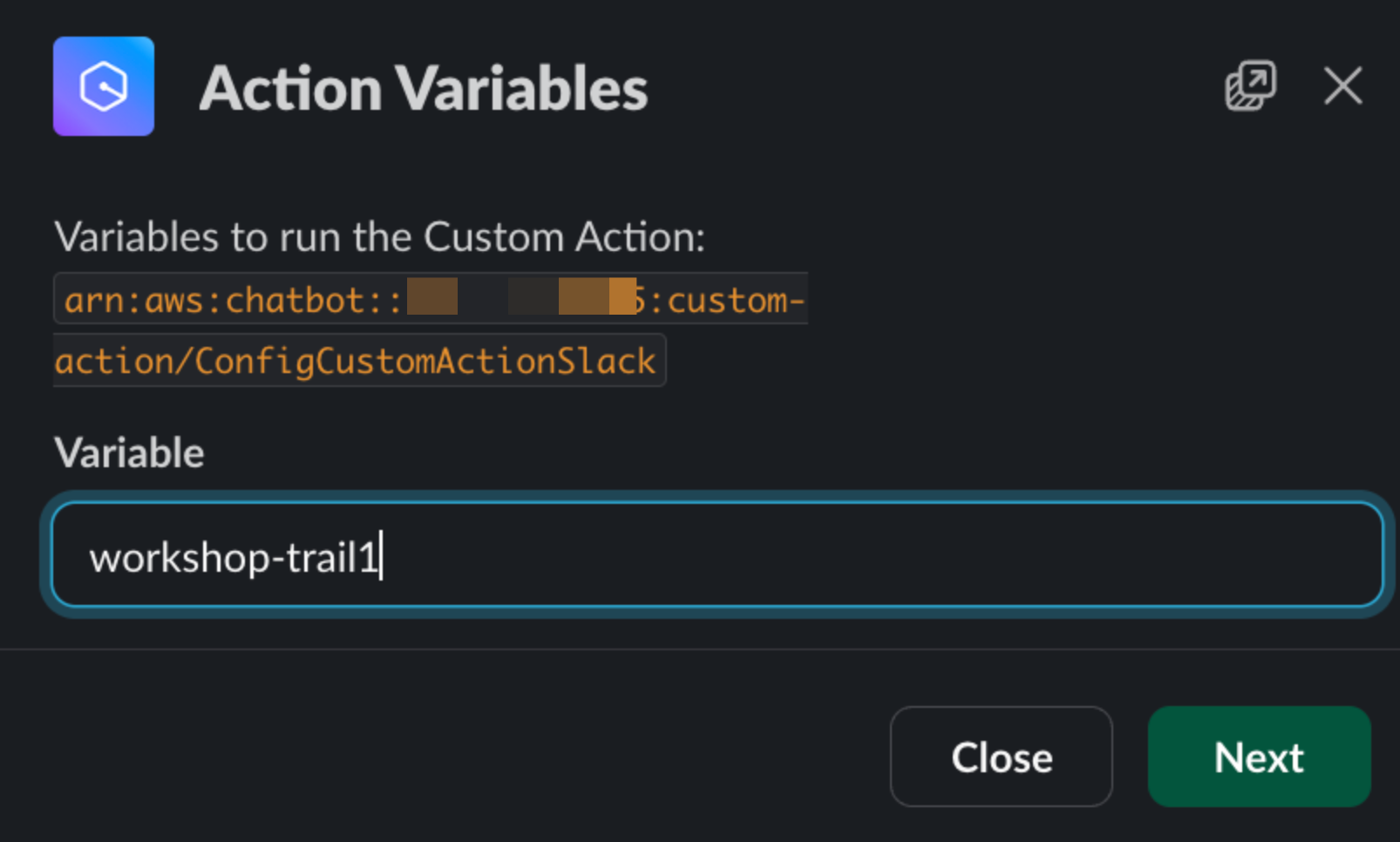This screenshot has width=1400, height=842.
Task: Click the ConfigCustomActionSlack name in the ARN
Action: pos(425,361)
